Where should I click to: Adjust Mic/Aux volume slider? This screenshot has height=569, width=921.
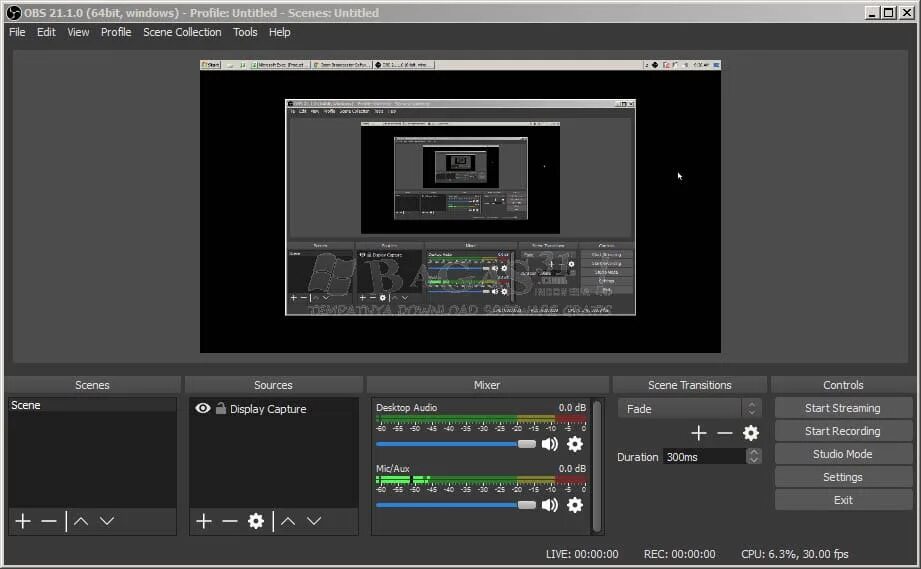tap(456, 505)
